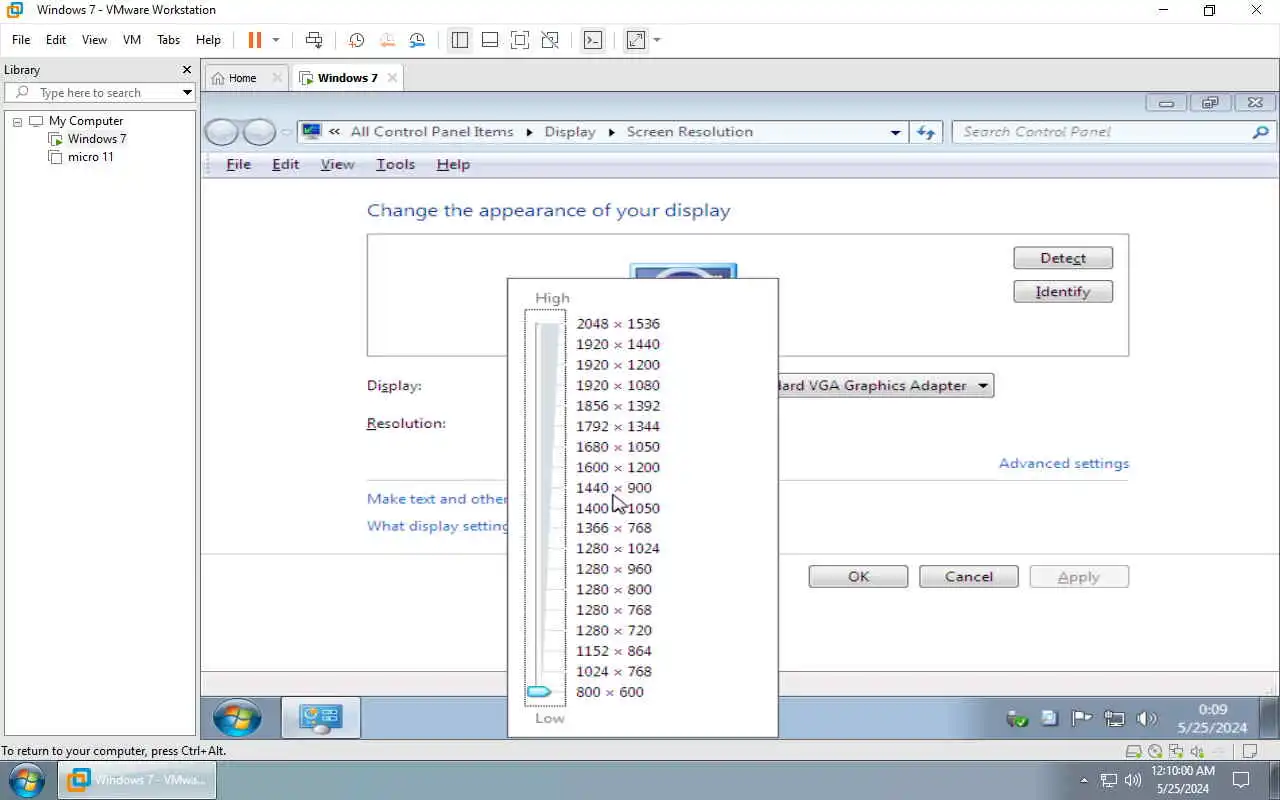Take a snapshot of this virtual machine
The width and height of the screenshot is (1280, 800).
[x=356, y=40]
